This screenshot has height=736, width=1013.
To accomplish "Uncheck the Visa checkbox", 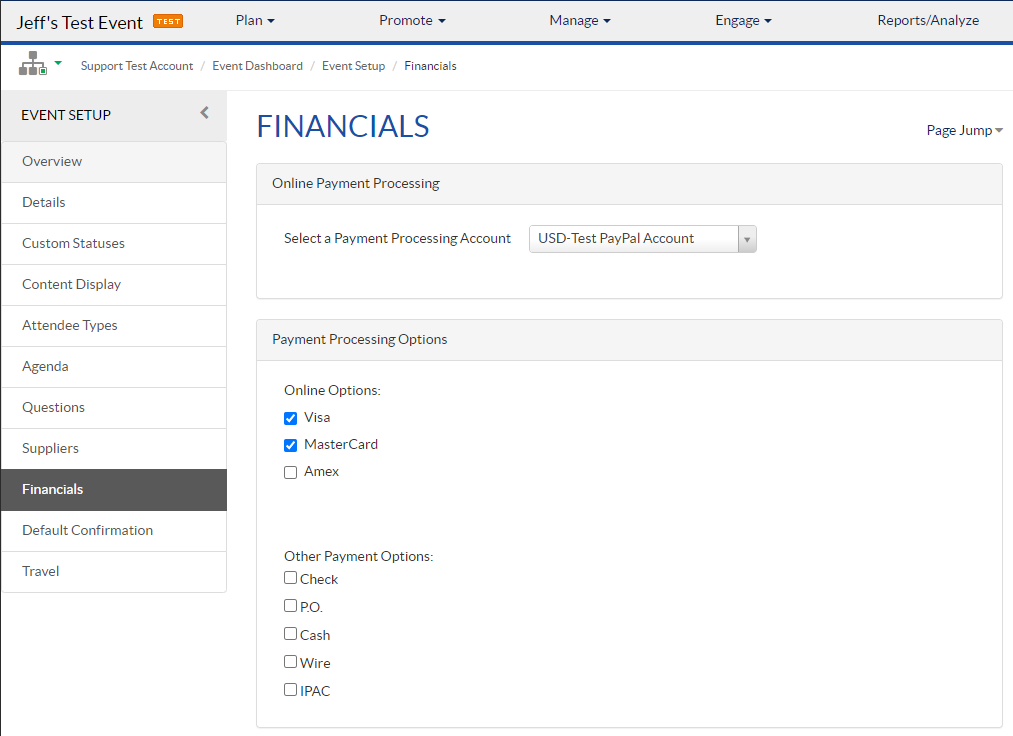I will click(291, 418).
